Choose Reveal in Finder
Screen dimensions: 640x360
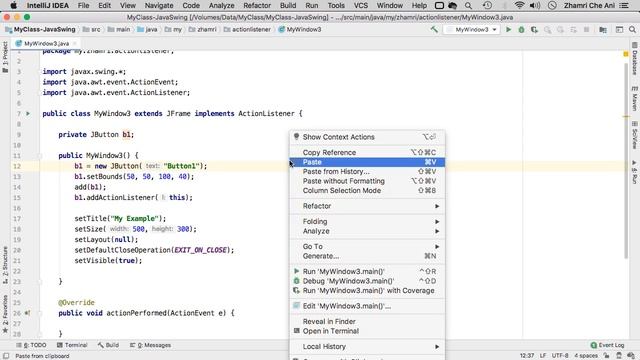(x=367, y=322)
